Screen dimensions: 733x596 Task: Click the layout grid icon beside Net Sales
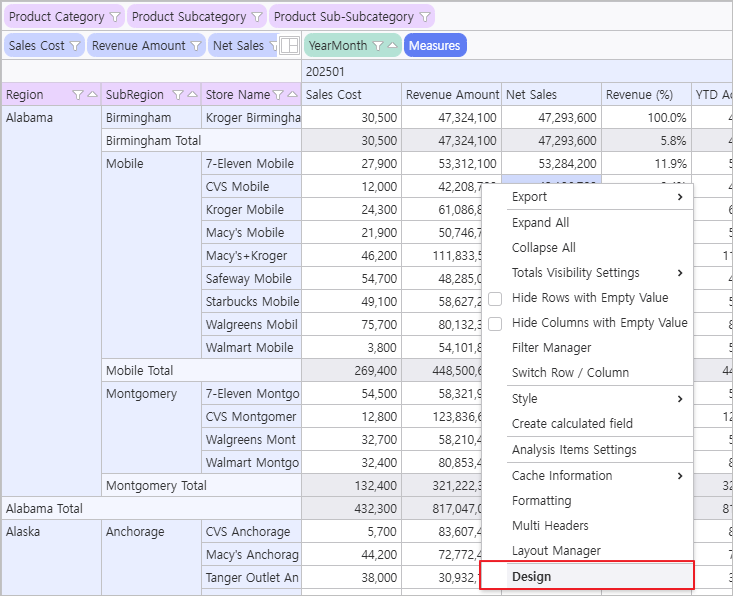289,46
